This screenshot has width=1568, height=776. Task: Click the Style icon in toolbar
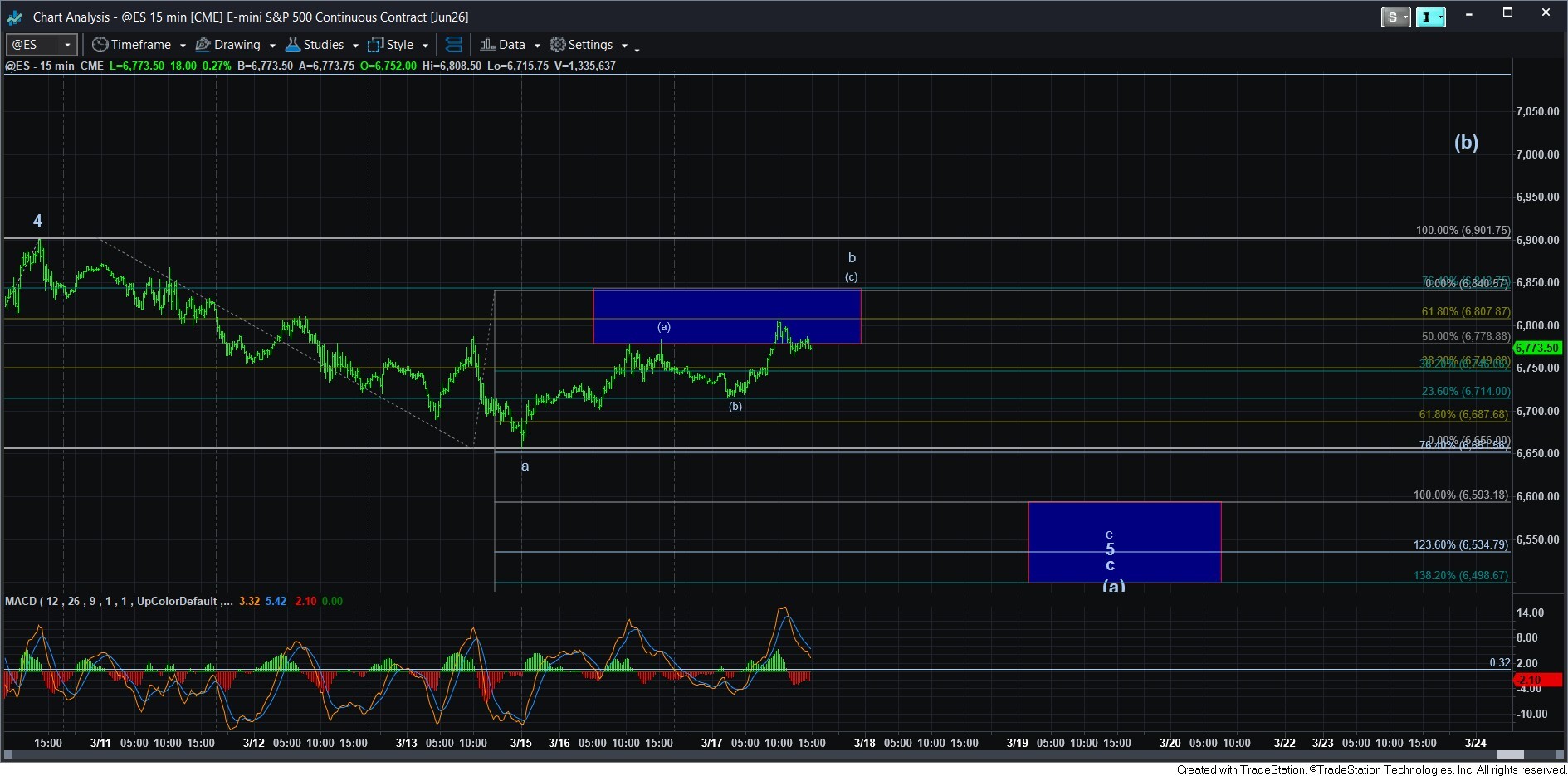(376, 45)
